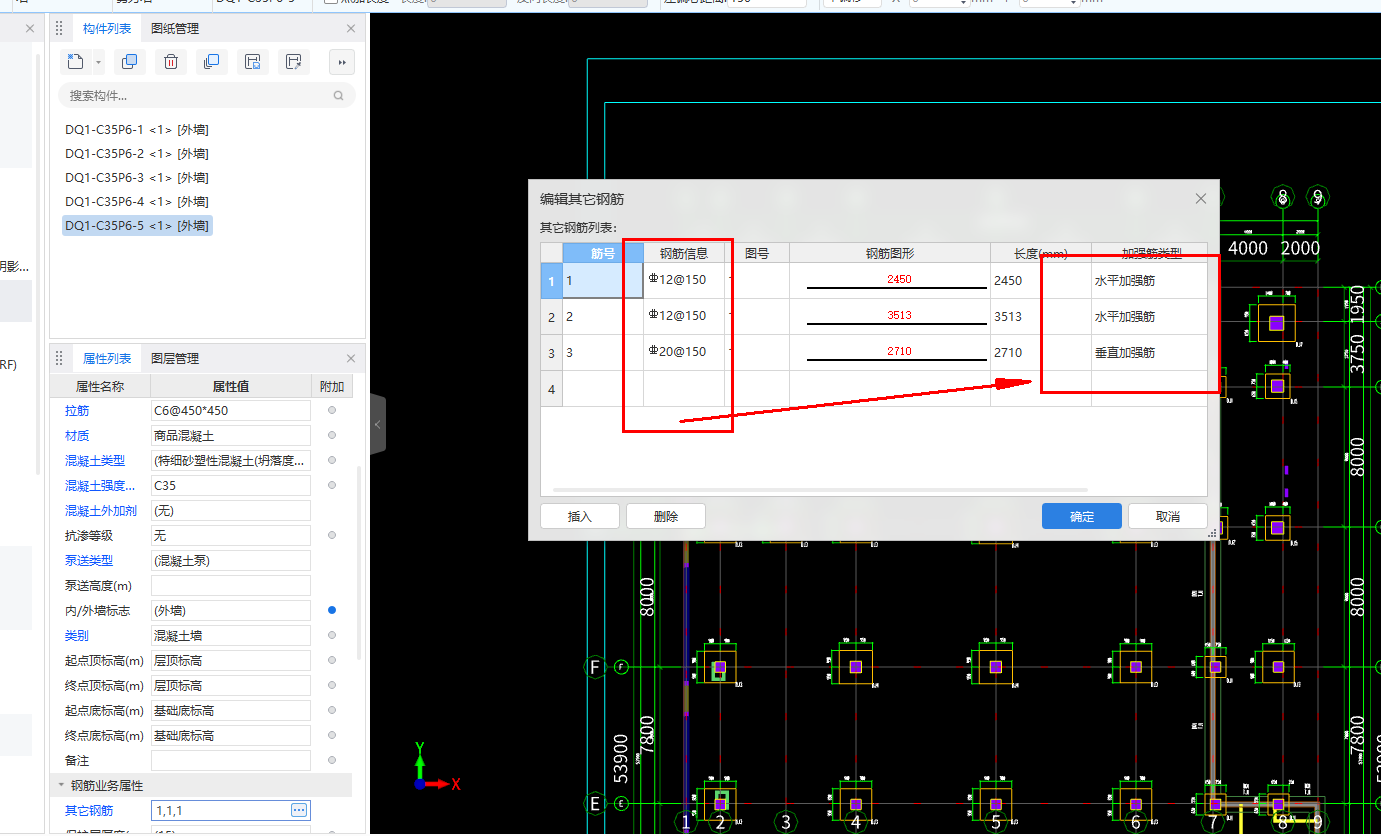
Task: Select component DQ1-C35P6-2
Action: pos(137,154)
